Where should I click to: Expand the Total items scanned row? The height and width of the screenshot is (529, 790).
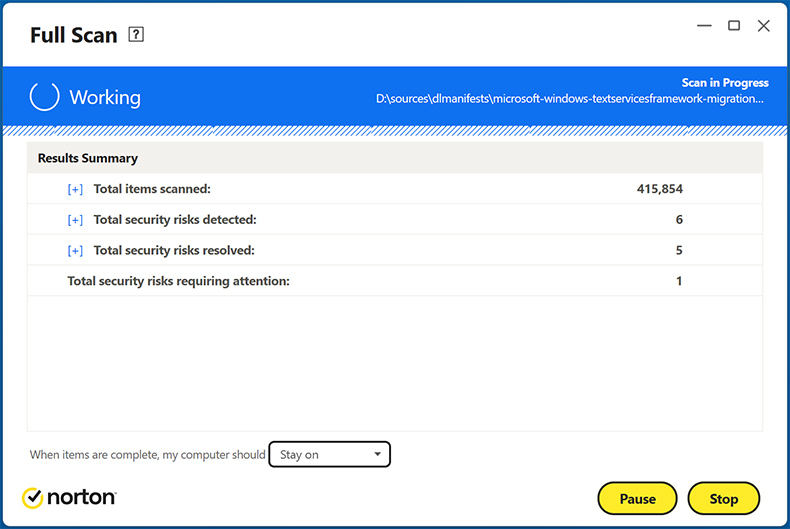75,189
